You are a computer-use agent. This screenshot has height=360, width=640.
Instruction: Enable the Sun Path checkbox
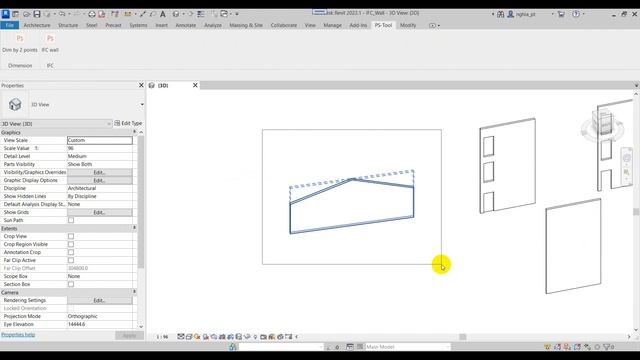click(71, 220)
